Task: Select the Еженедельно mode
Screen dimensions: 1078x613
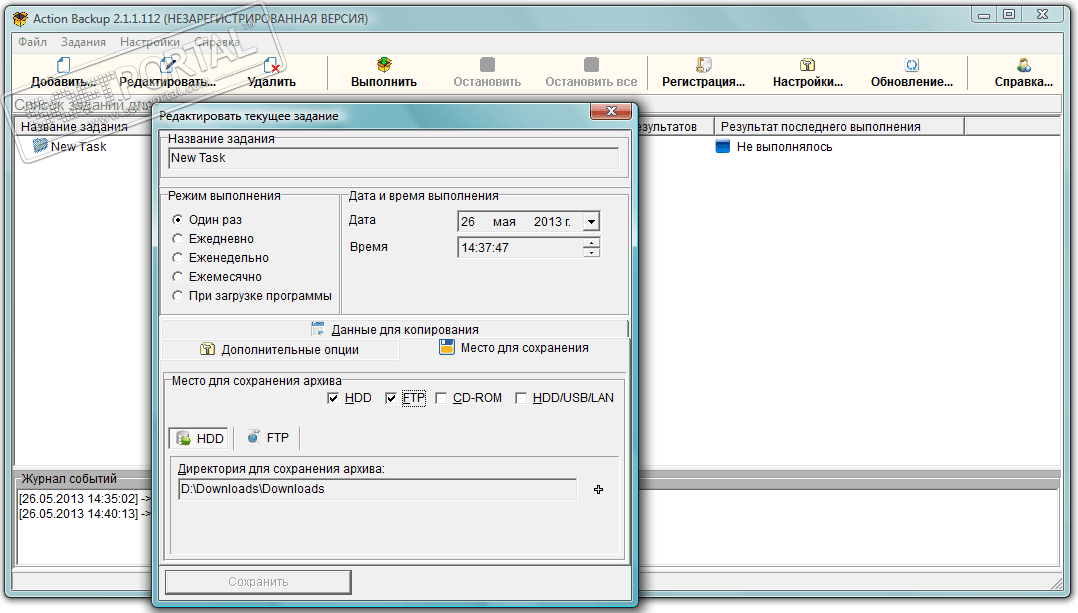Action: (177, 258)
